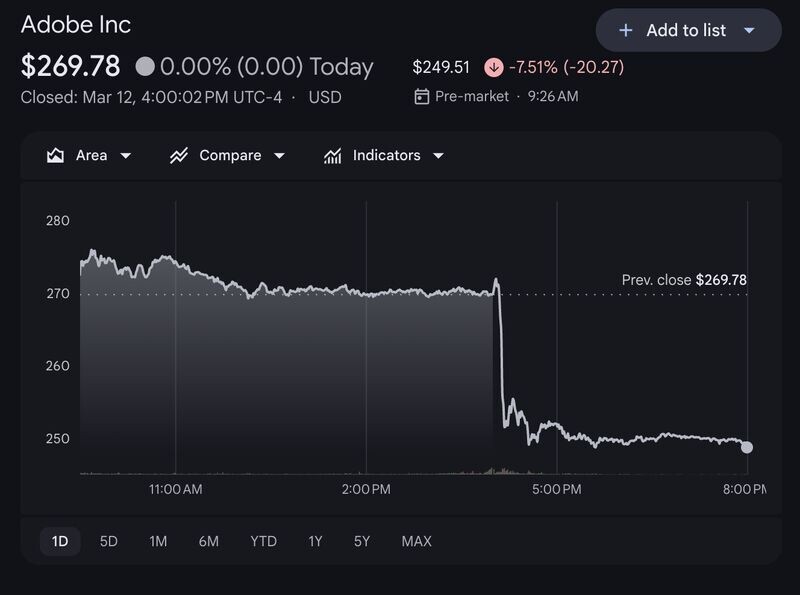Expand the Area chart style dropdown
The image size is (800, 595).
coord(126,156)
